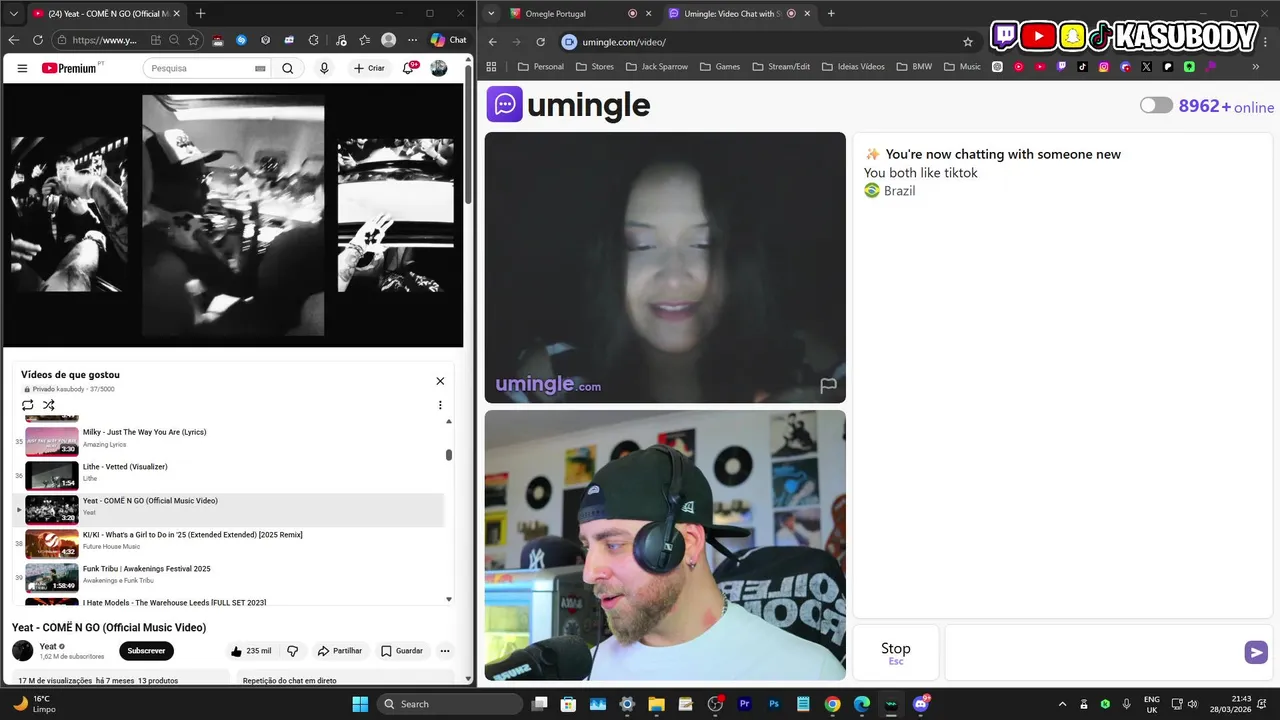
Task: Go back in Edge browser
Action: click(14, 40)
